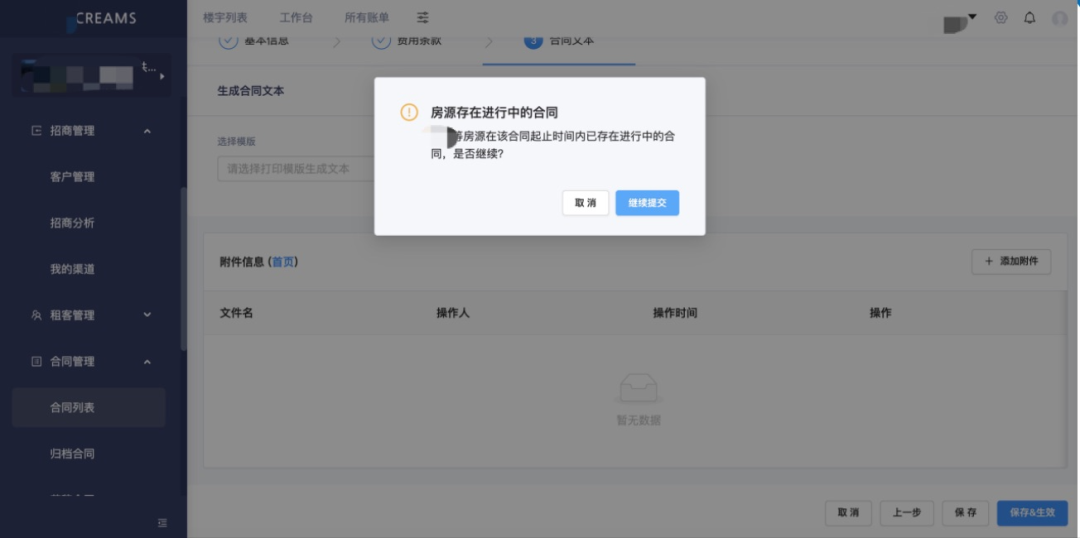Click the 招商管理 menu icon
The image size is (1080, 538).
point(37,131)
